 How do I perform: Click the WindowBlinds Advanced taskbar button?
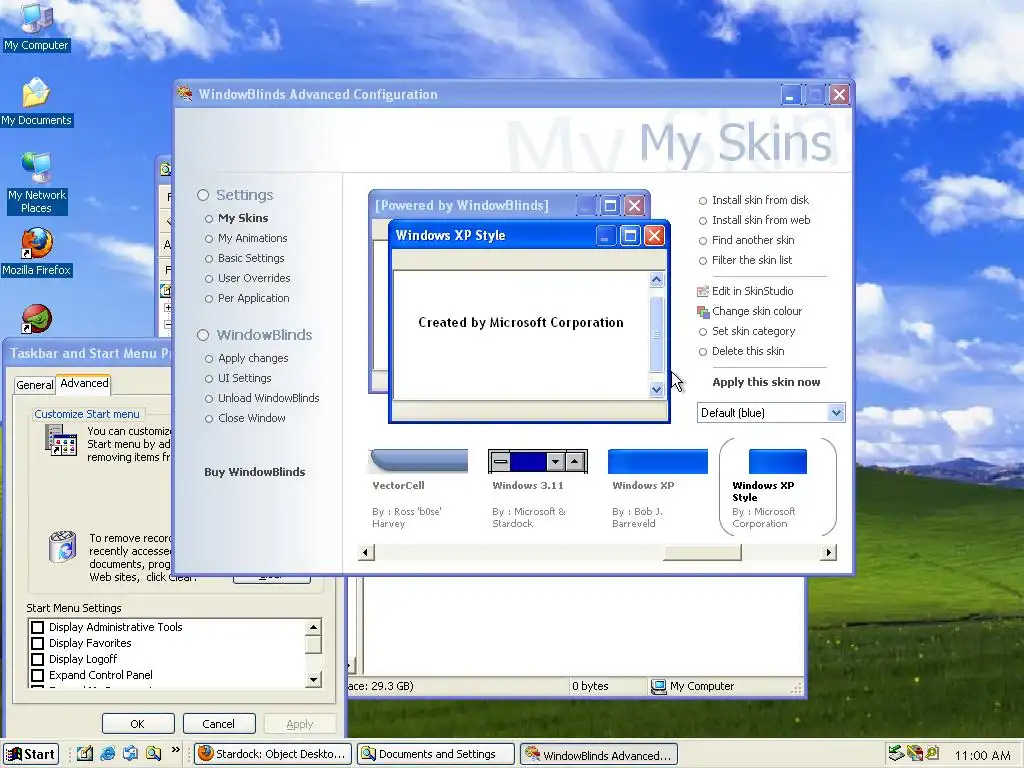[x=599, y=754]
